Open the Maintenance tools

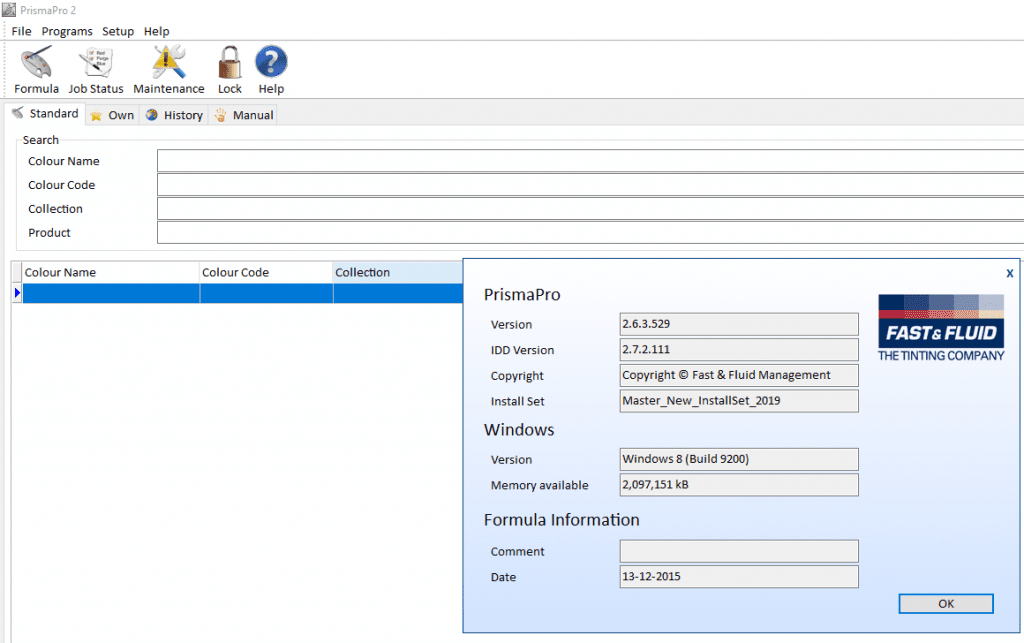click(167, 68)
